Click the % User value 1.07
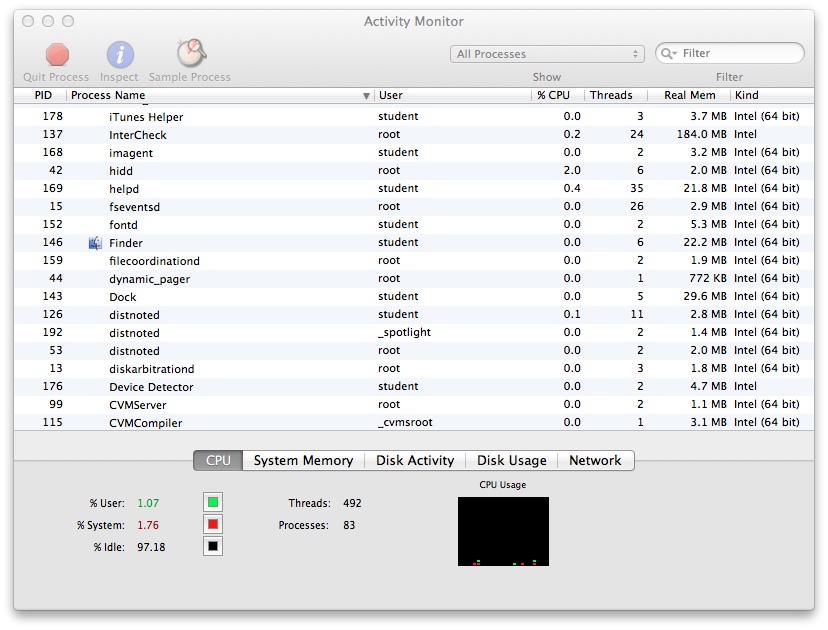Screen dimensions: 828x630 [x=148, y=503]
